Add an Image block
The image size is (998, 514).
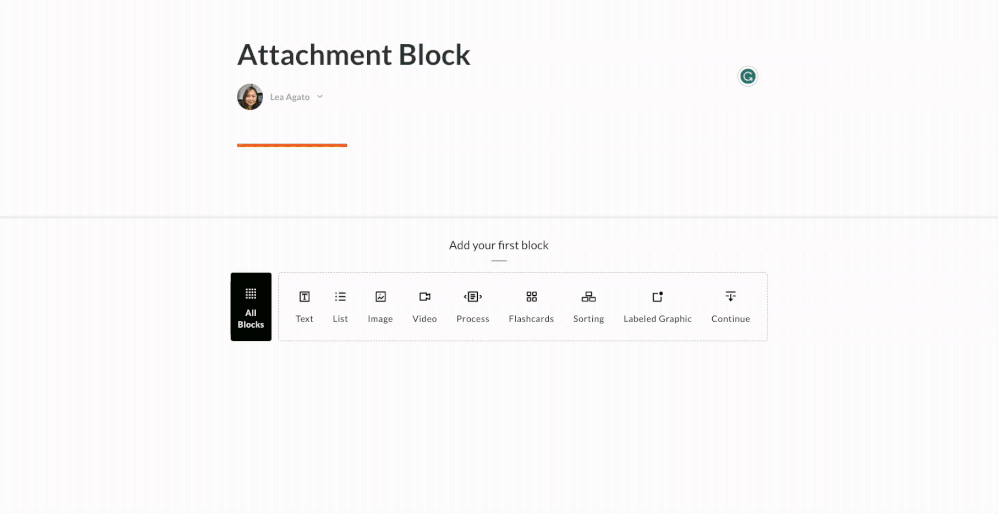pos(380,306)
